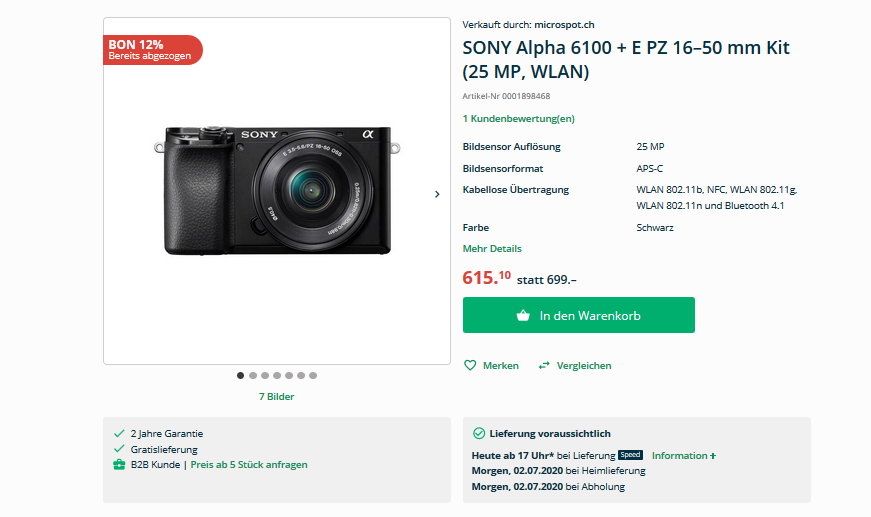Click the green checkmark beside Lieferung voraussichtlich

[479, 434]
